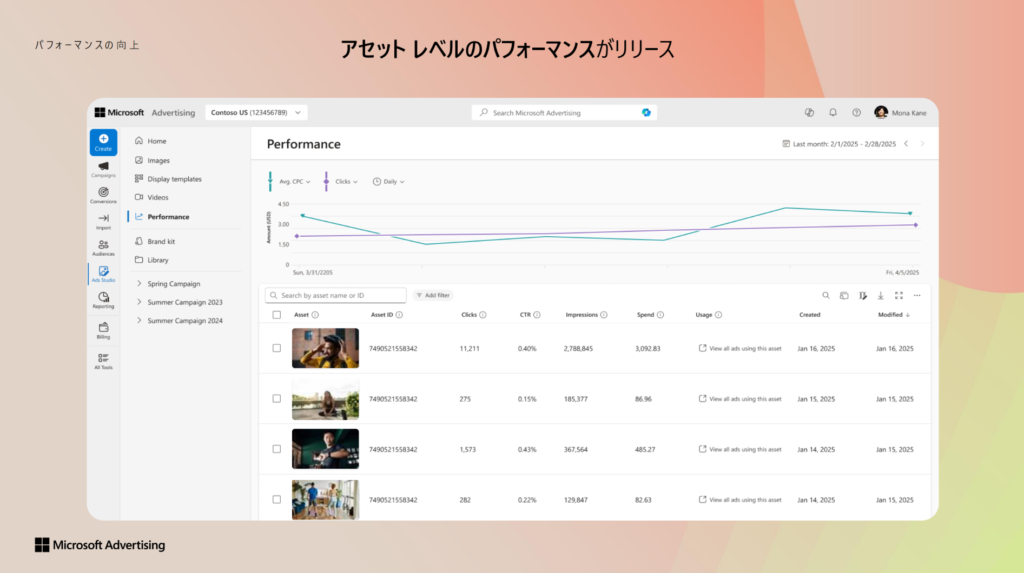Screen dimensions: 1024x573
Task: Check the row with 282 clicks
Action: click(x=277, y=499)
